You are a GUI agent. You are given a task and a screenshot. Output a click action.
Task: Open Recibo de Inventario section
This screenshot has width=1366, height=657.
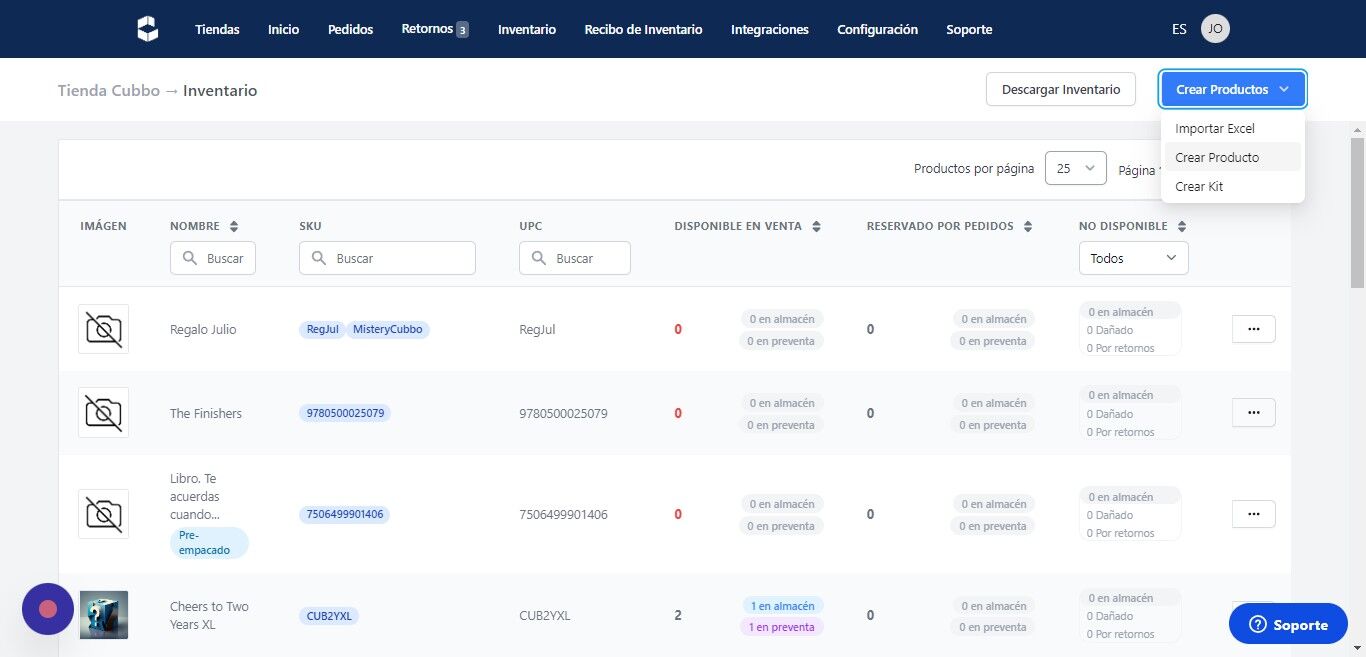click(643, 30)
